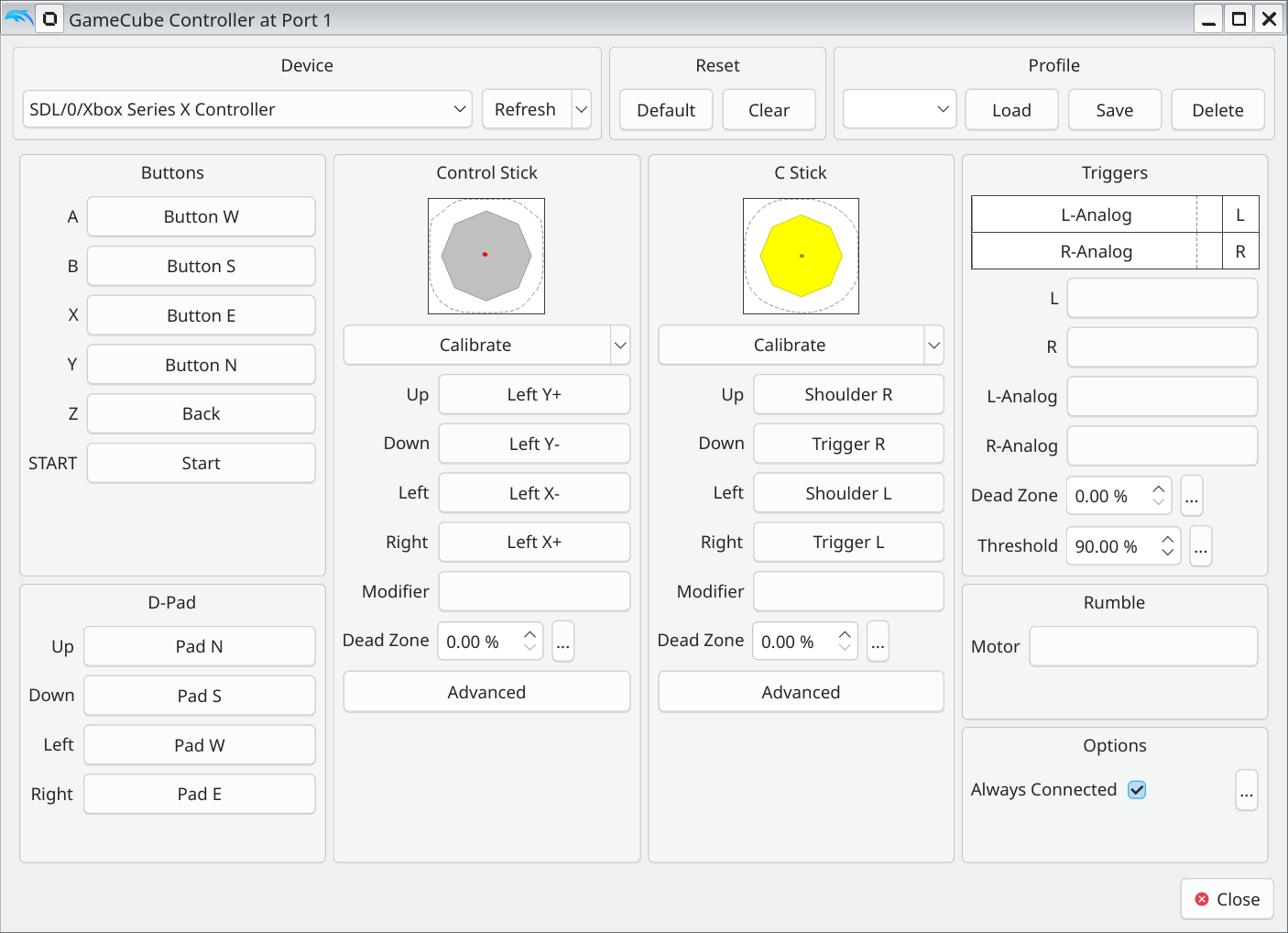1288x933 pixels.
Task: Remap the Y button set to Button N
Action: click(202, 365)
